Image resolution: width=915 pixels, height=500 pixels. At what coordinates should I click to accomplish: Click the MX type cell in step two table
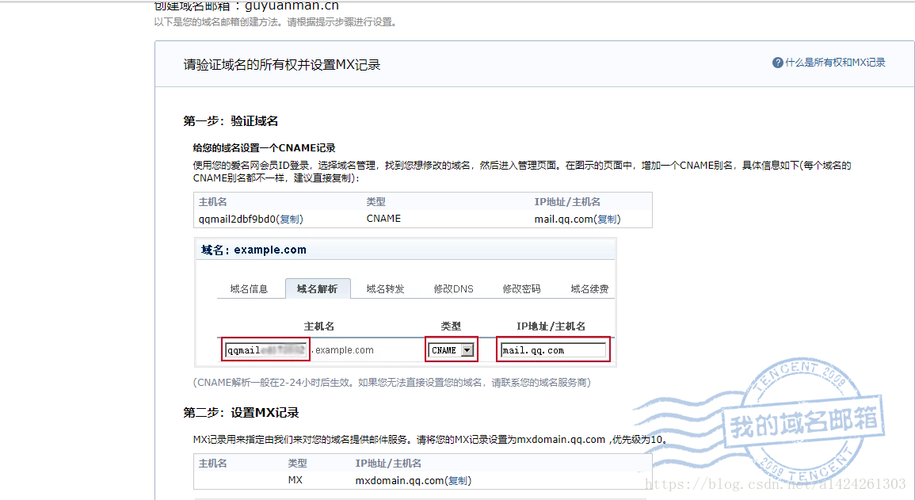click(x=295, y=481)
